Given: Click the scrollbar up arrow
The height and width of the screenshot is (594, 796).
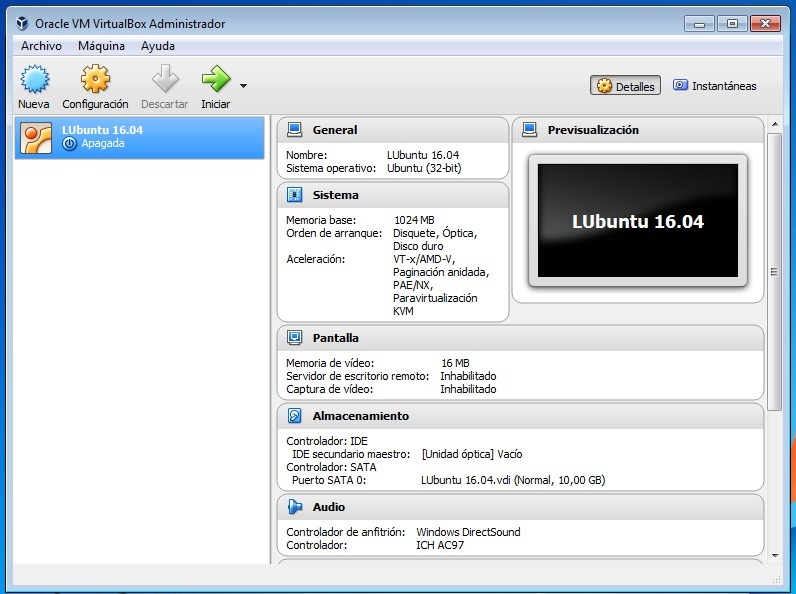Looking at the screenshot, I should click(x=775, y=124).
